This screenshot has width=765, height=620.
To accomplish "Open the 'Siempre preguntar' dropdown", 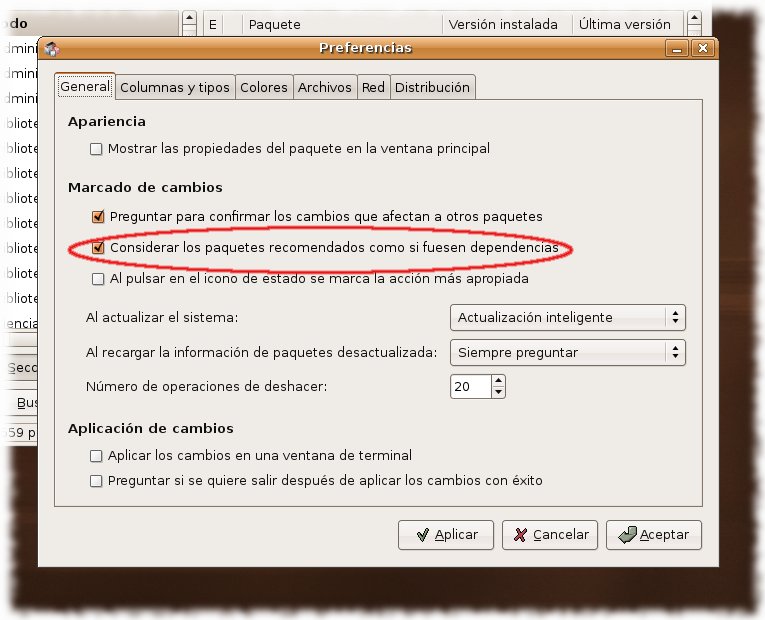I will (x=568, y=353).
